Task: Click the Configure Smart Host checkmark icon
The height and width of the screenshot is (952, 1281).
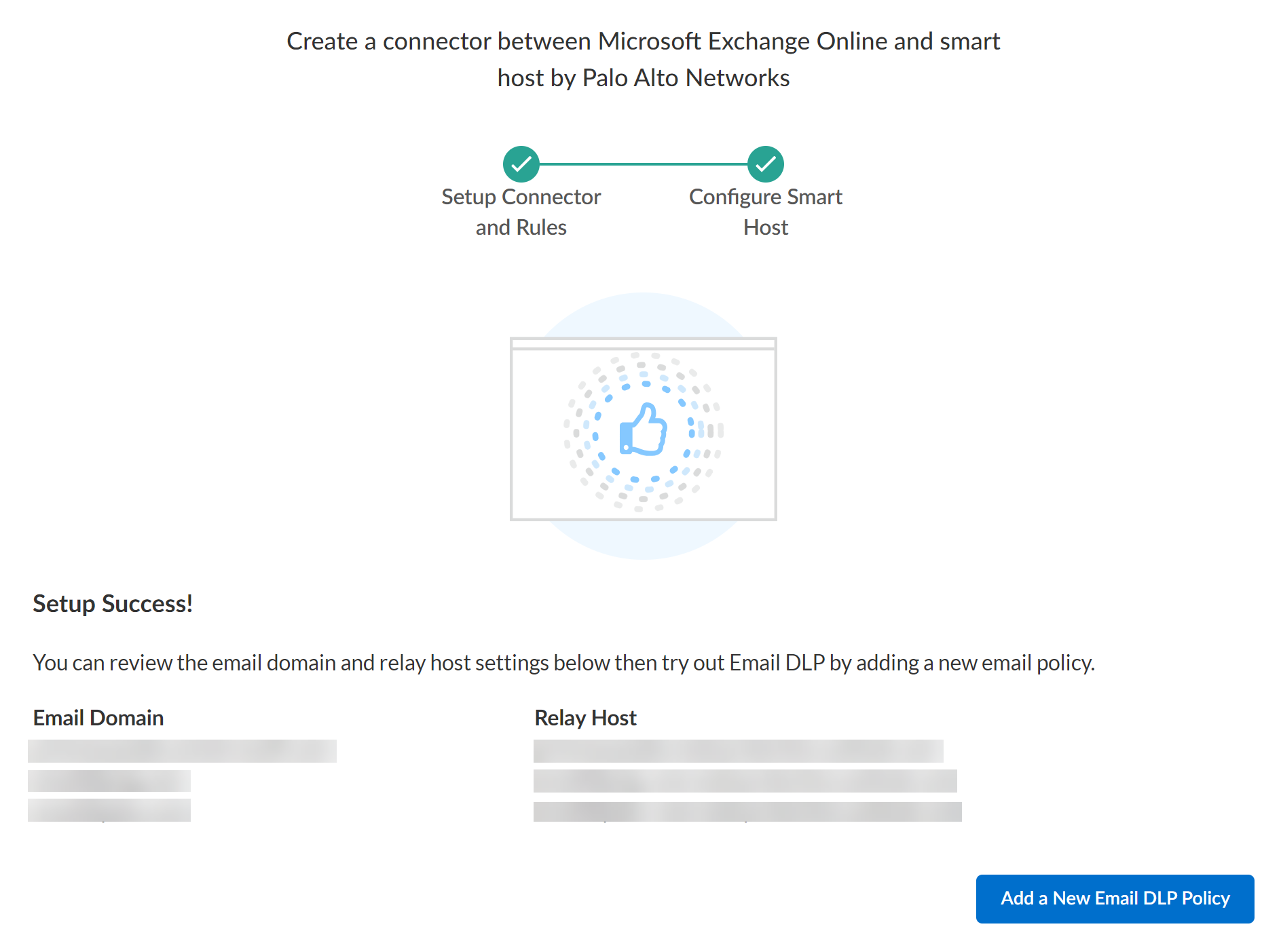Action: pyautogui.click(x=765, y=164)
